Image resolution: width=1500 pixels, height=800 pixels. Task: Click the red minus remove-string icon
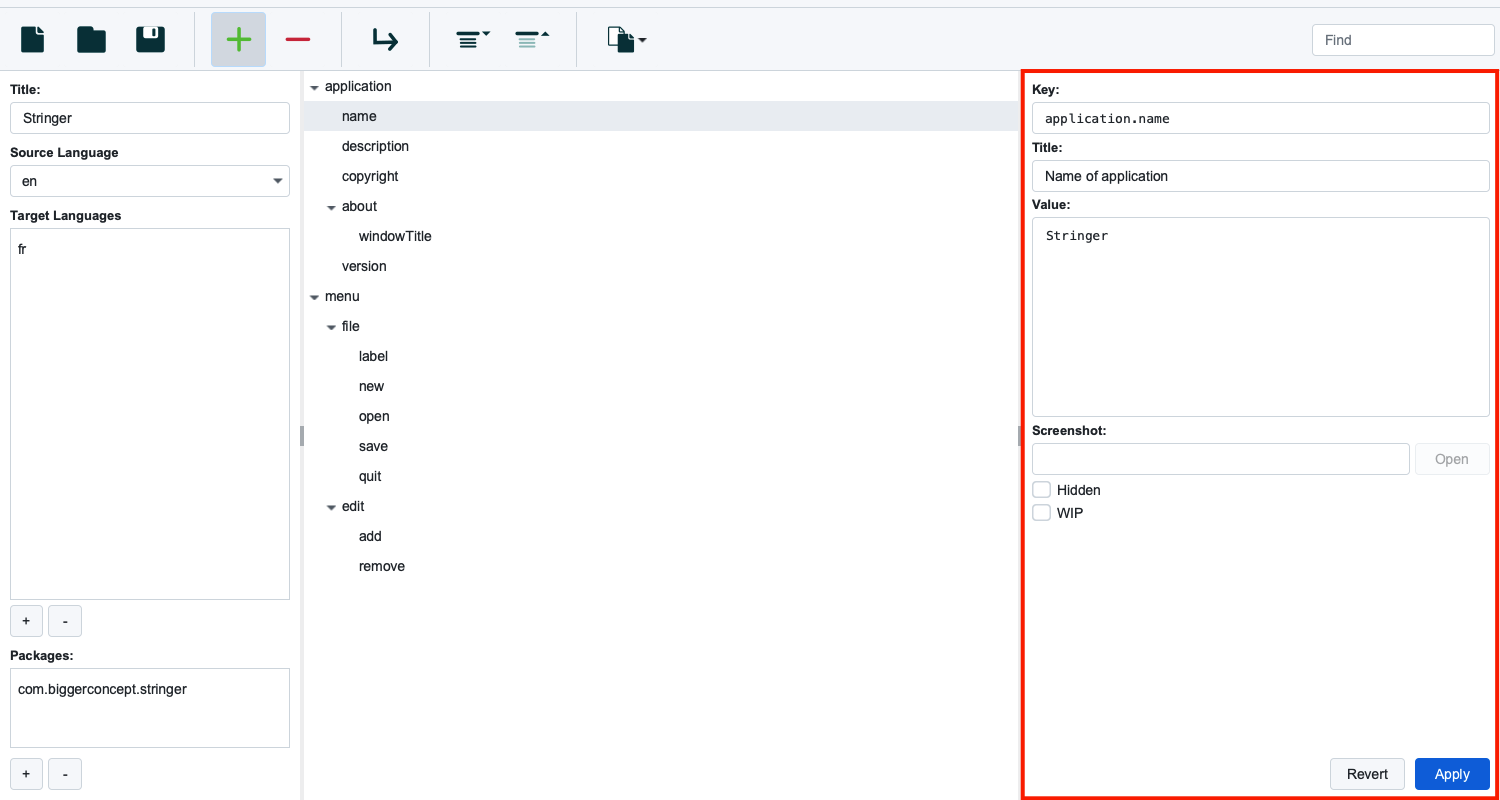tap(298, 39)
